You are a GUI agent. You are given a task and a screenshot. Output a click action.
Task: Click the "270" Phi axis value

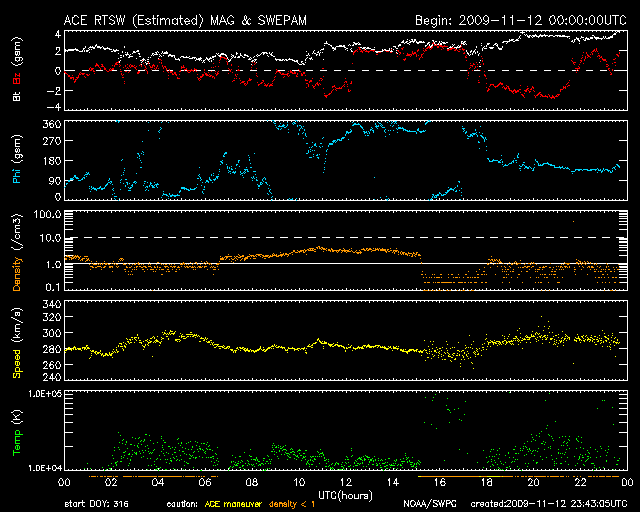click(x=52, y=142)
